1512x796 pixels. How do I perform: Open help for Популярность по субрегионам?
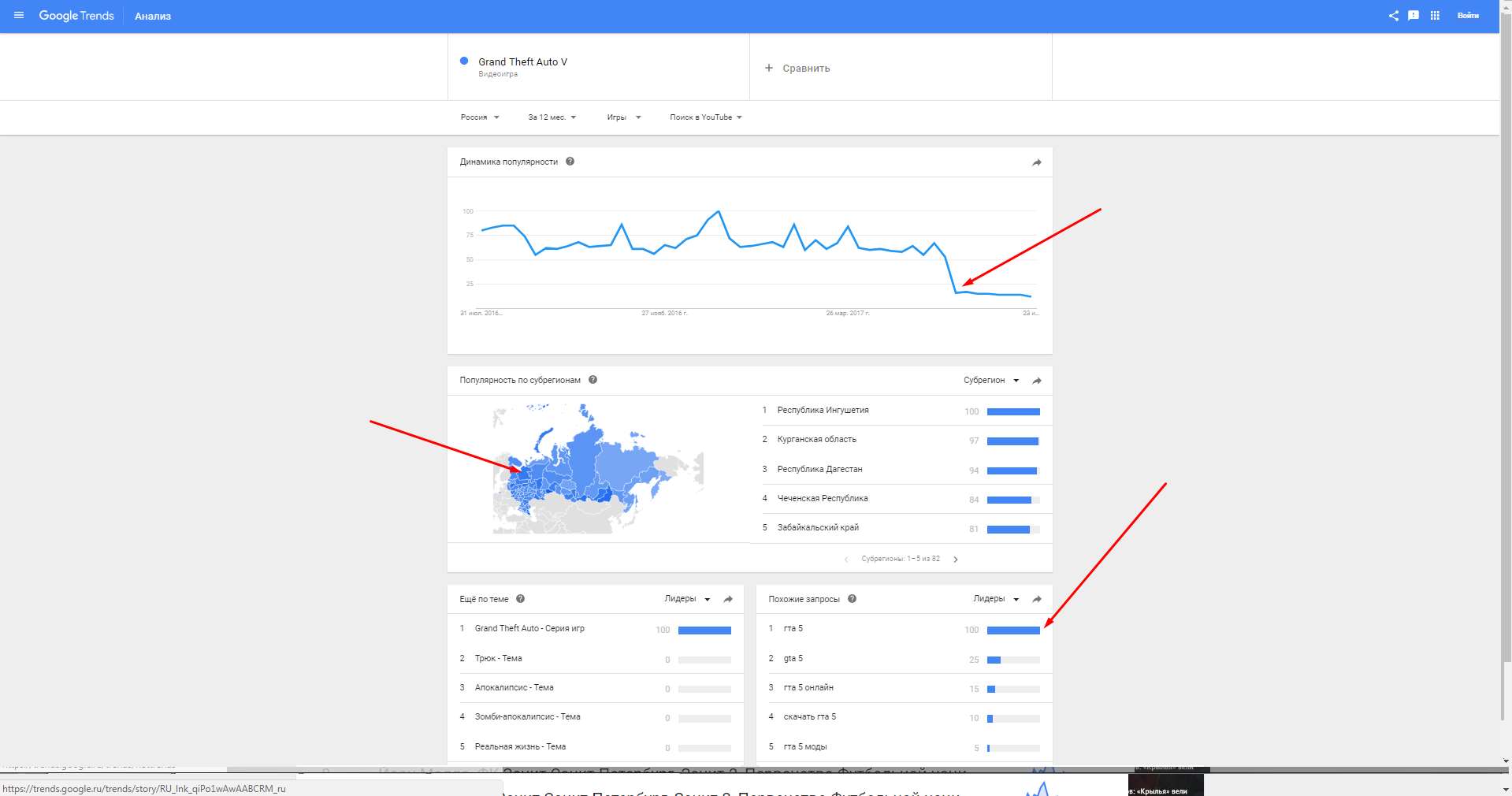(x=593, y=380)
